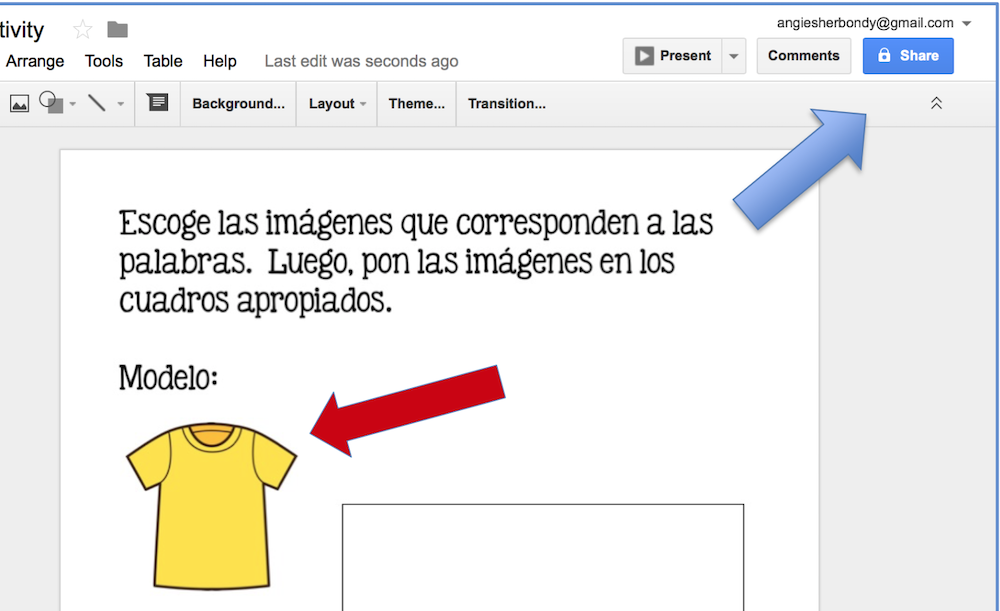This screenshot has height=611, width=1000.
Task: Open the Theme... options
Action: pyautogui.click(x=416, y=104)
